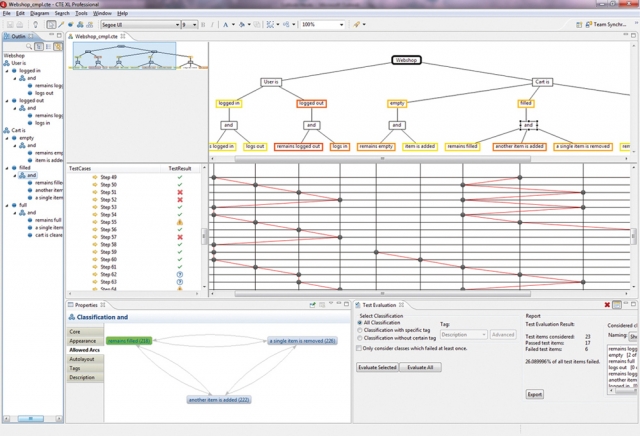Switch Outline to tree view icon

[39, 47]
